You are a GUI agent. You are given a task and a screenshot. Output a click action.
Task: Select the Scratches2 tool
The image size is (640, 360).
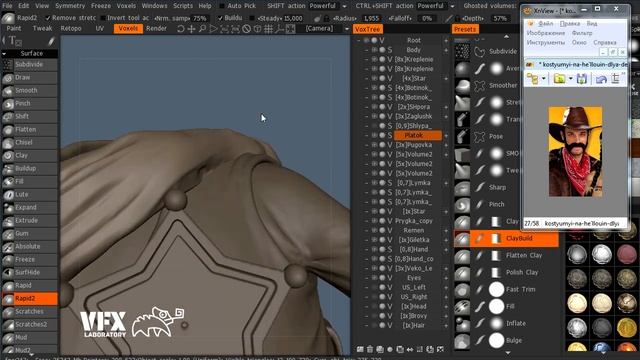(29, 324)
